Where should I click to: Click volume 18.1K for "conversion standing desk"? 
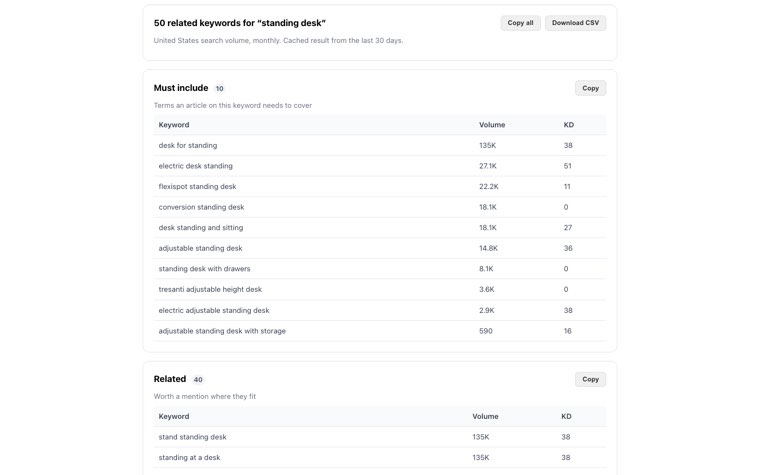[488, 207]
